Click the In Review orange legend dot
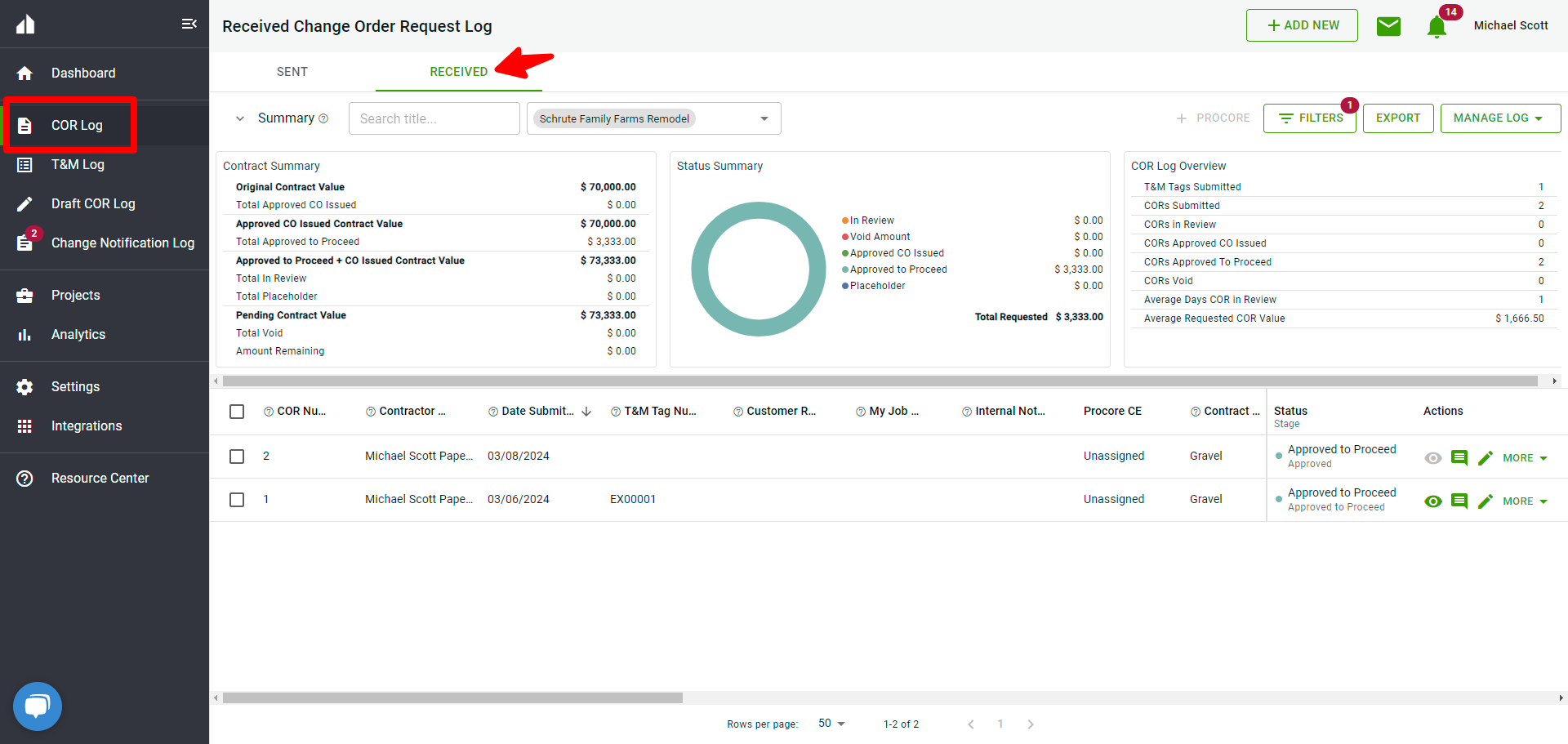 tap(845, 221)
